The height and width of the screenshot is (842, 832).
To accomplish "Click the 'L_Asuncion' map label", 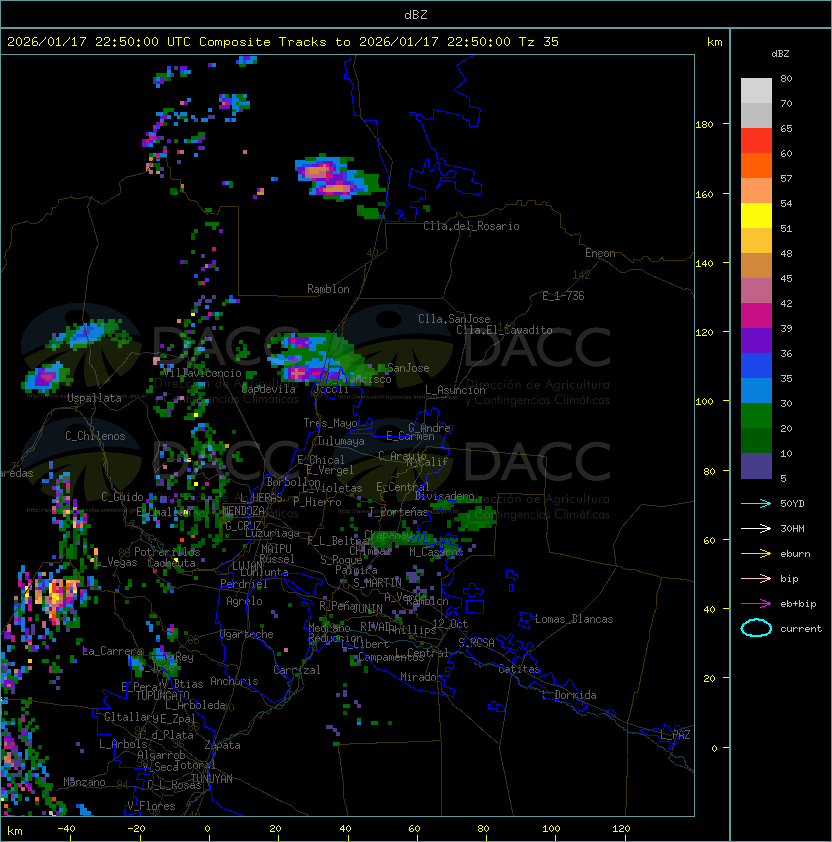I will point(455,390).
